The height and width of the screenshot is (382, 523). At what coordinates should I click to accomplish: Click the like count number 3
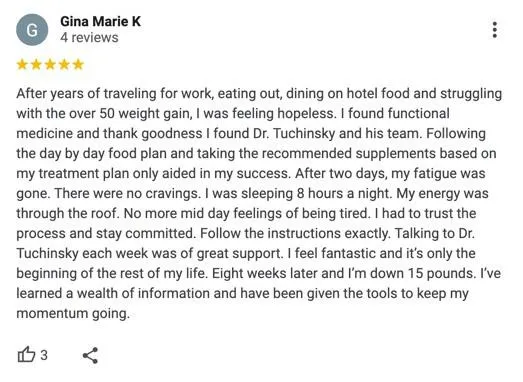[44, 355]
